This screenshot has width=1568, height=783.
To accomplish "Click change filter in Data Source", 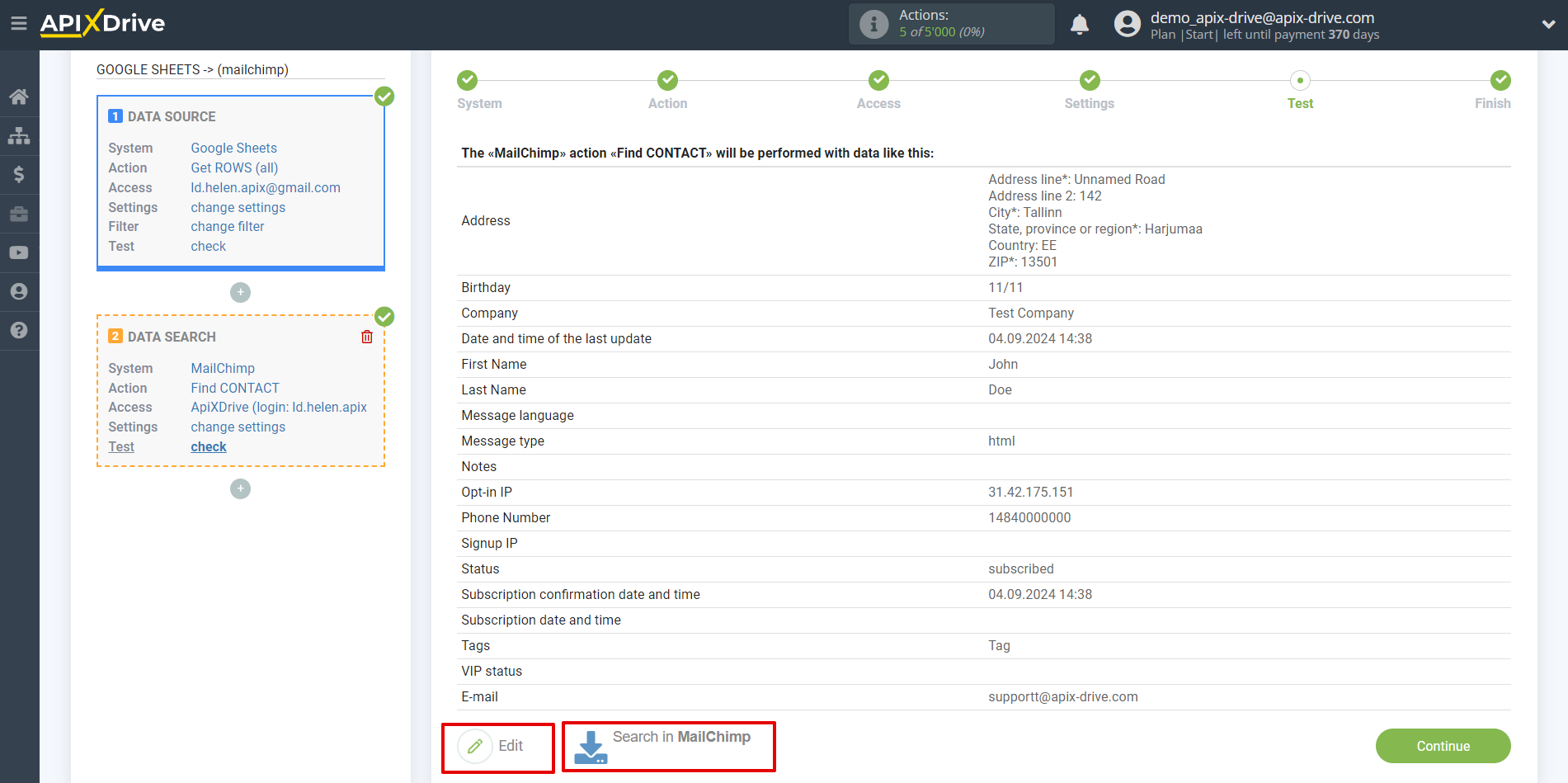I will (228, 226).
